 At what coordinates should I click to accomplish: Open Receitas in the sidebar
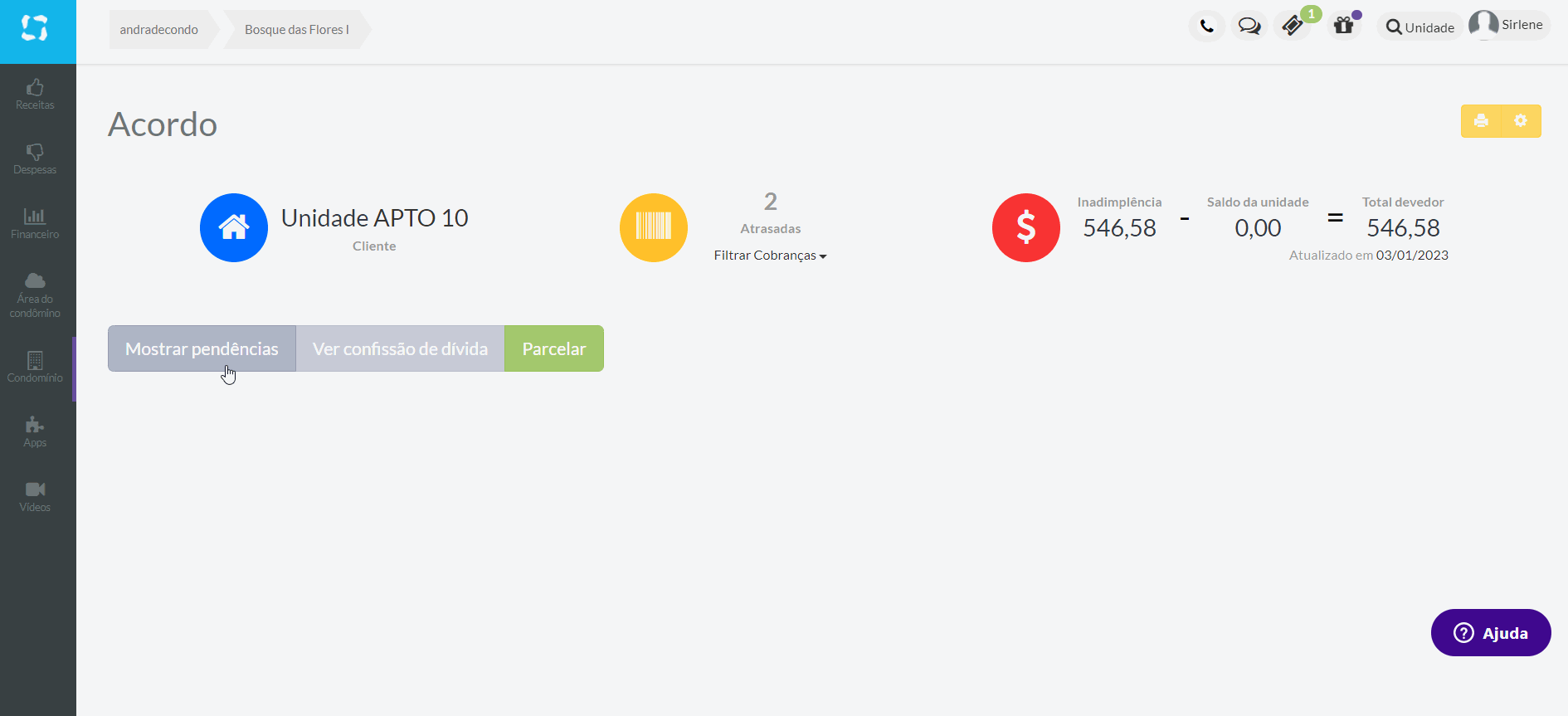point(35,95)
